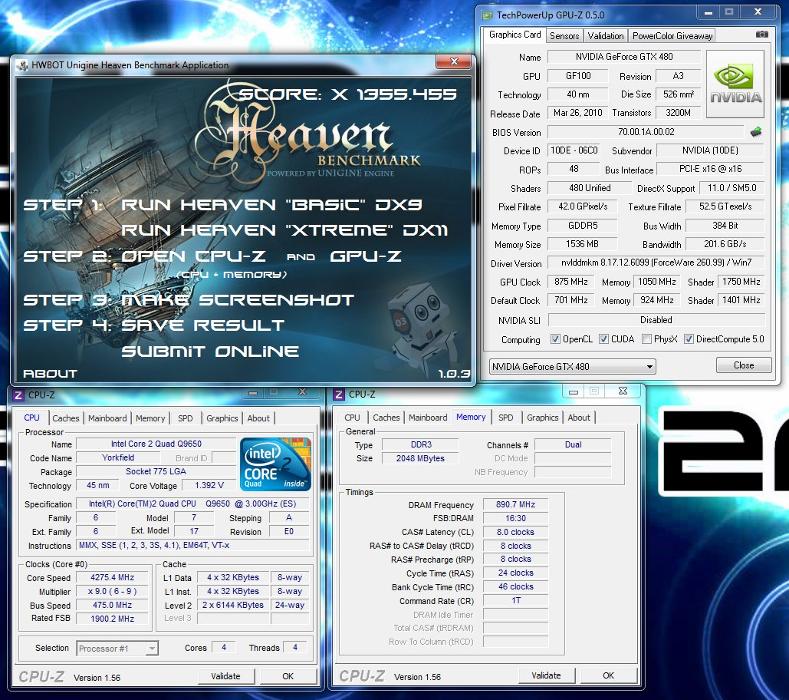Viewport: 789px width, 700px height.
Task: Click the NVIDIA logo in GPU-Z
Action: tap(735, 84)
